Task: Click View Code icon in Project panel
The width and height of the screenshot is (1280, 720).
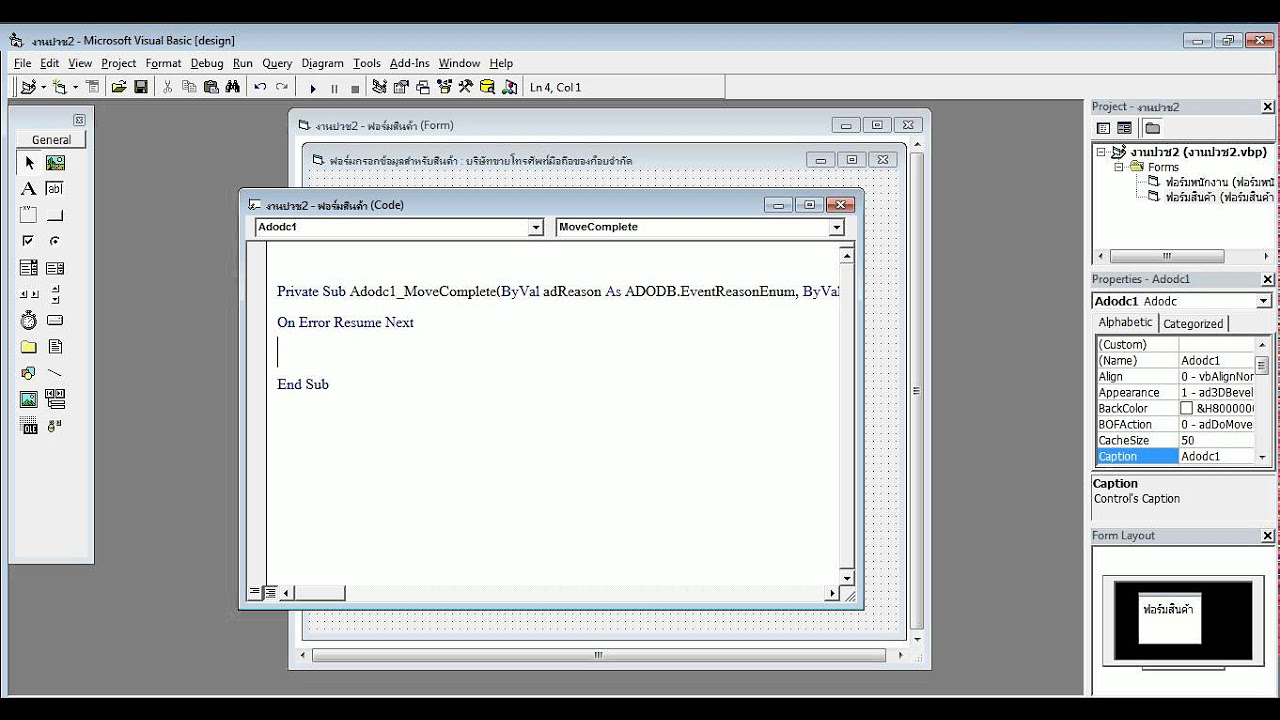Action: pos(1103,128)
